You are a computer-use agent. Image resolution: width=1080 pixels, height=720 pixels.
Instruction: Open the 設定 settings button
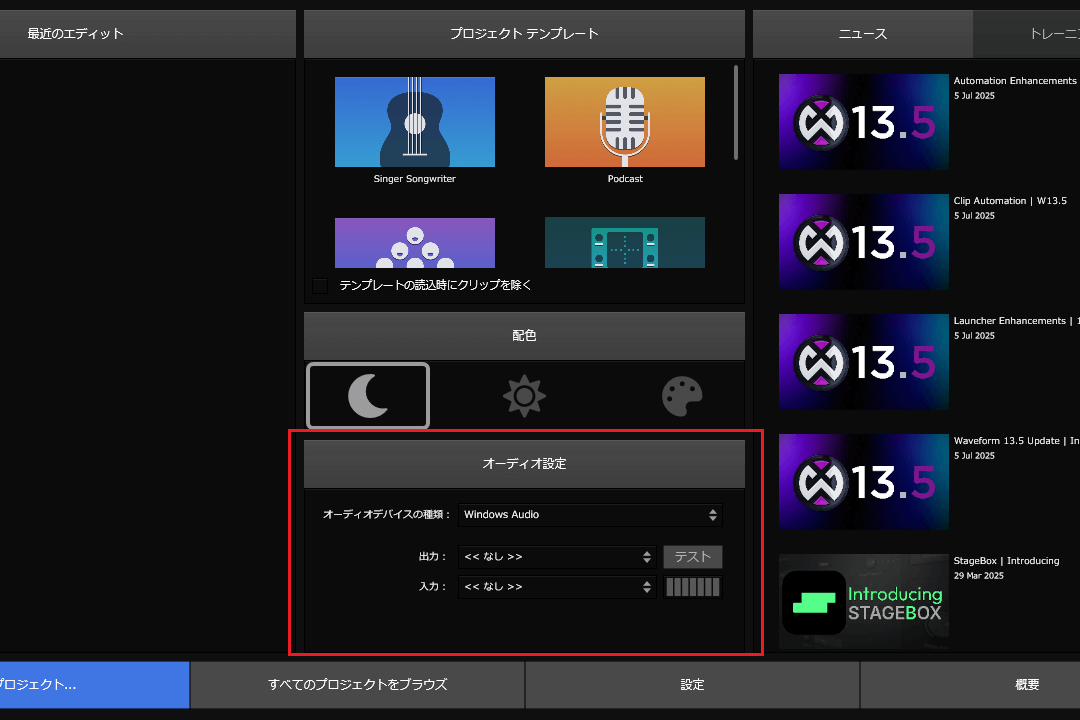(x=692, y=685)
